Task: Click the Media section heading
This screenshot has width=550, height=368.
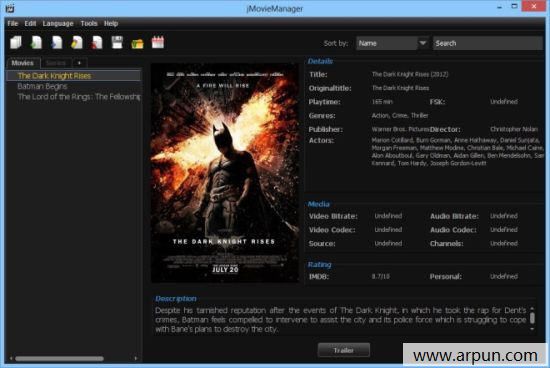Action: pos(318,204)
